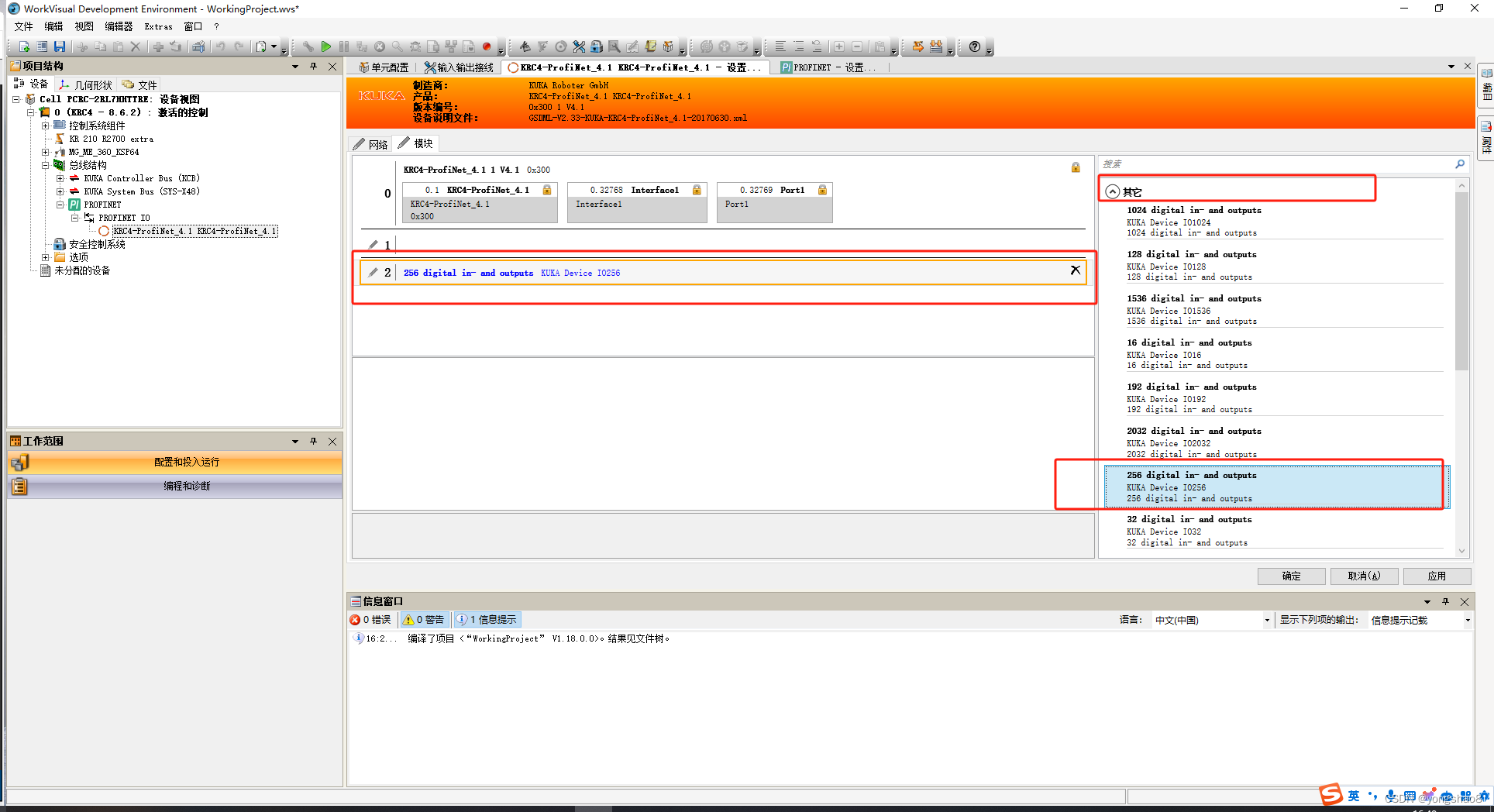Click the magnifier search toolbar icon
Screen dimensions: 1494x812
pos(398,46)
